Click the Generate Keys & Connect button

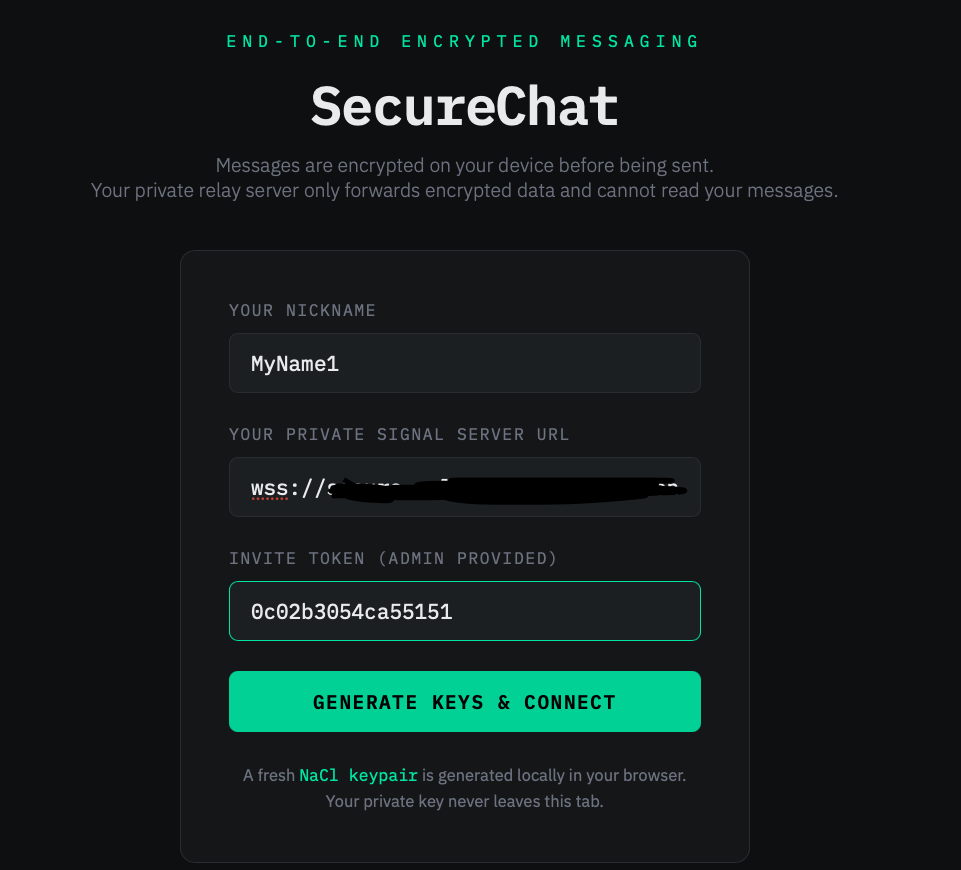pyautogui.click(x=464, y=702)
